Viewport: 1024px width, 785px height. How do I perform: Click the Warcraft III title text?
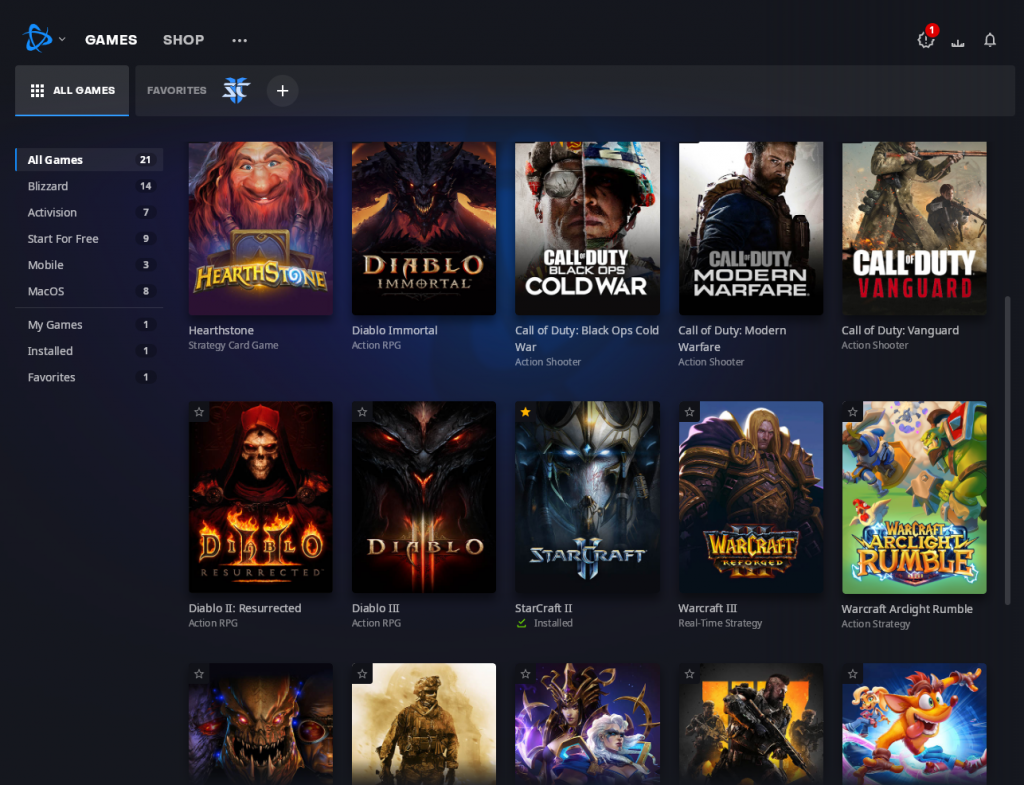coord(707,608)
